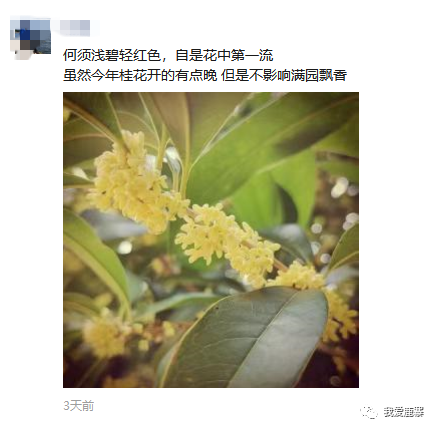Click the "3天前" timestamp

(79, 406)
